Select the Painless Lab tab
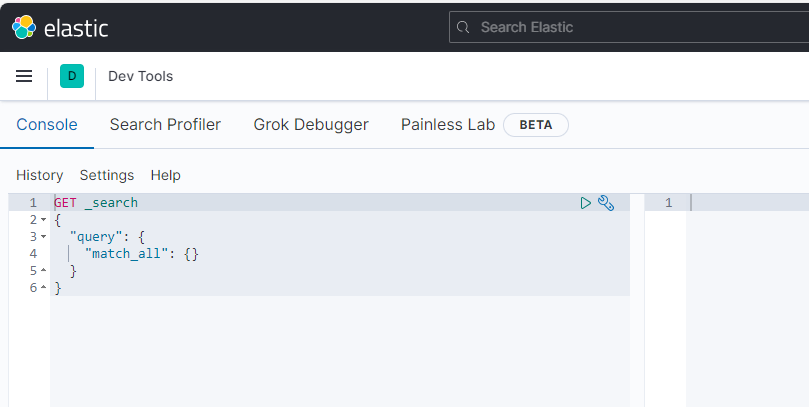809x407 pixels. coord(448,125)
